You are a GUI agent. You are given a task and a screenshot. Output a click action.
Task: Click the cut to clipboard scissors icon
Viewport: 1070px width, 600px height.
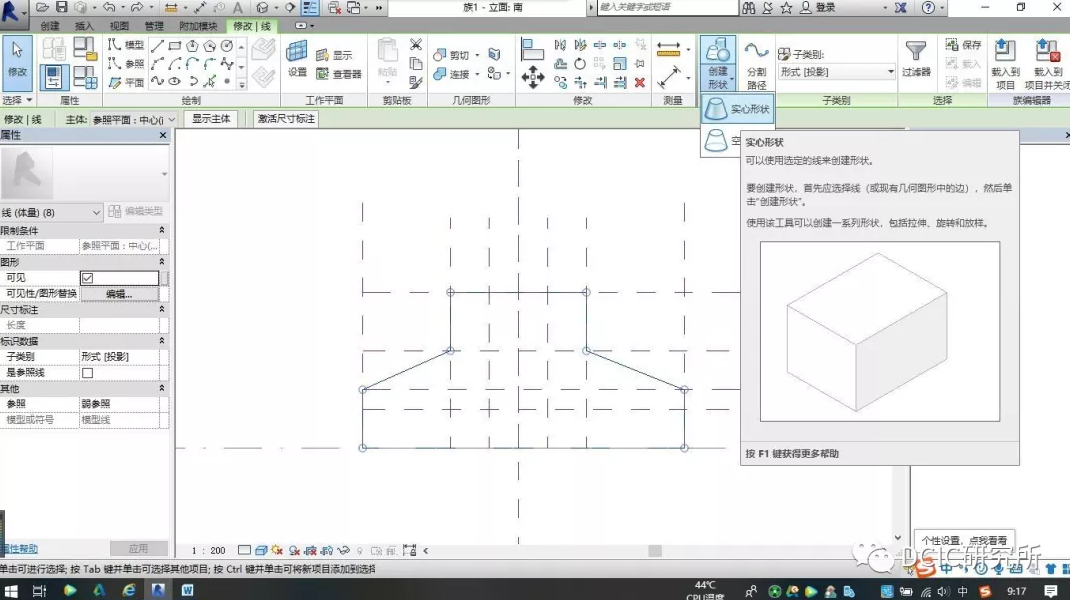click(x=416, y=45)
